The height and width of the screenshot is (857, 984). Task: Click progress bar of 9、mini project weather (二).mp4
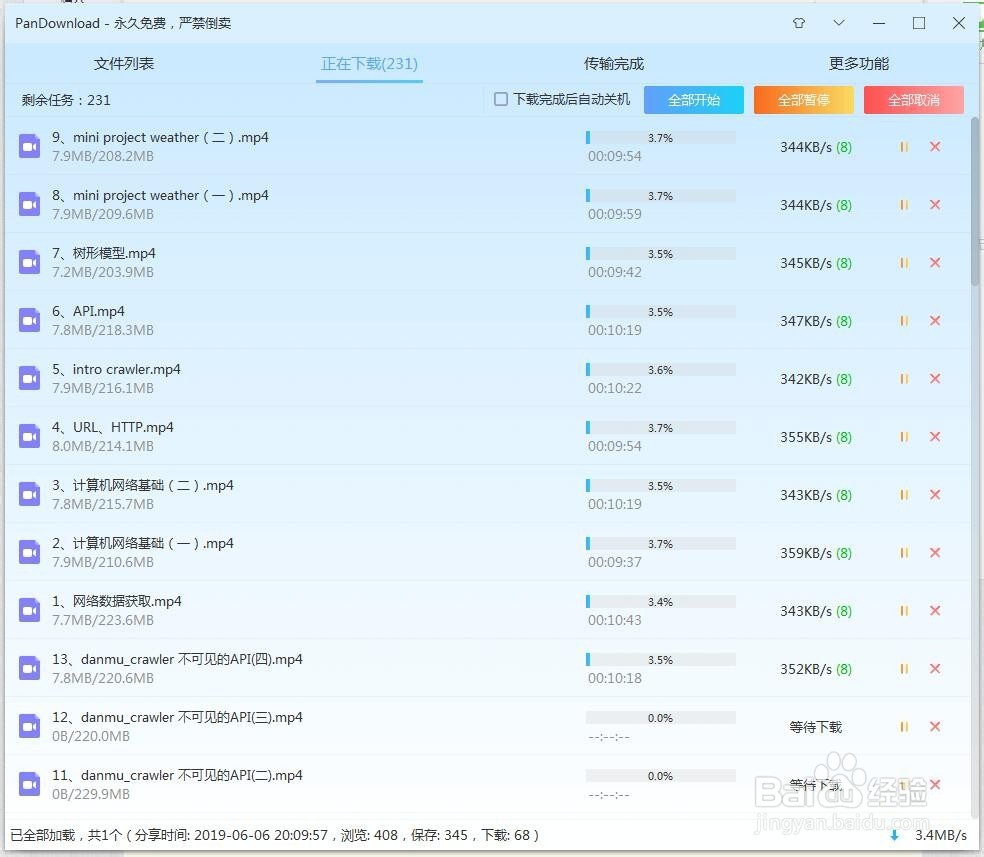tap(660, 137)
